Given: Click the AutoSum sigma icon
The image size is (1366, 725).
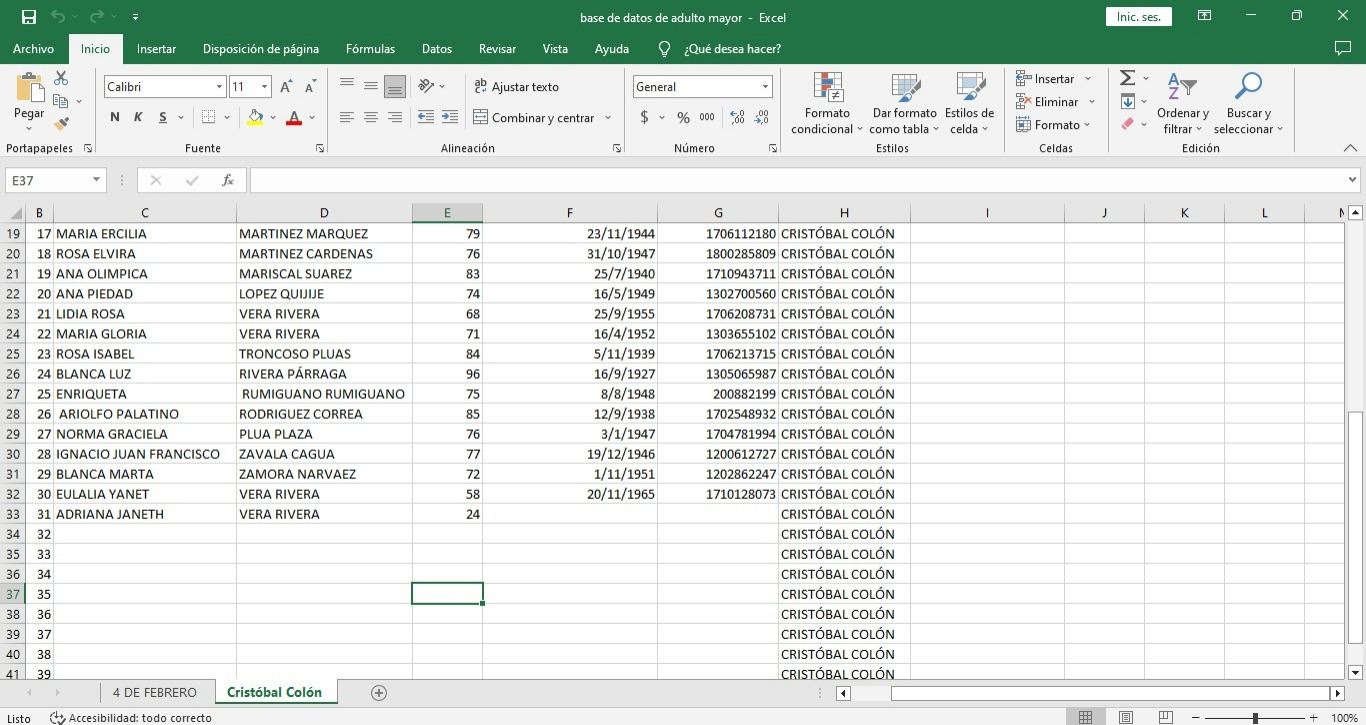Looking at the screenshot, I should [1127, 78].
